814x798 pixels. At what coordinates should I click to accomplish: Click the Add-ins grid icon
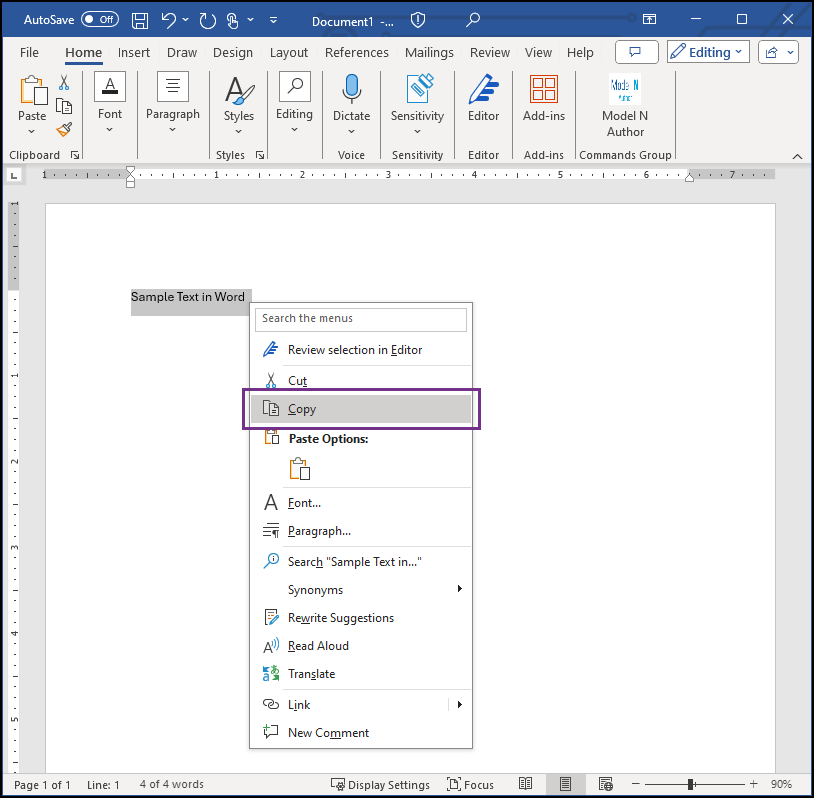[544, 89]
